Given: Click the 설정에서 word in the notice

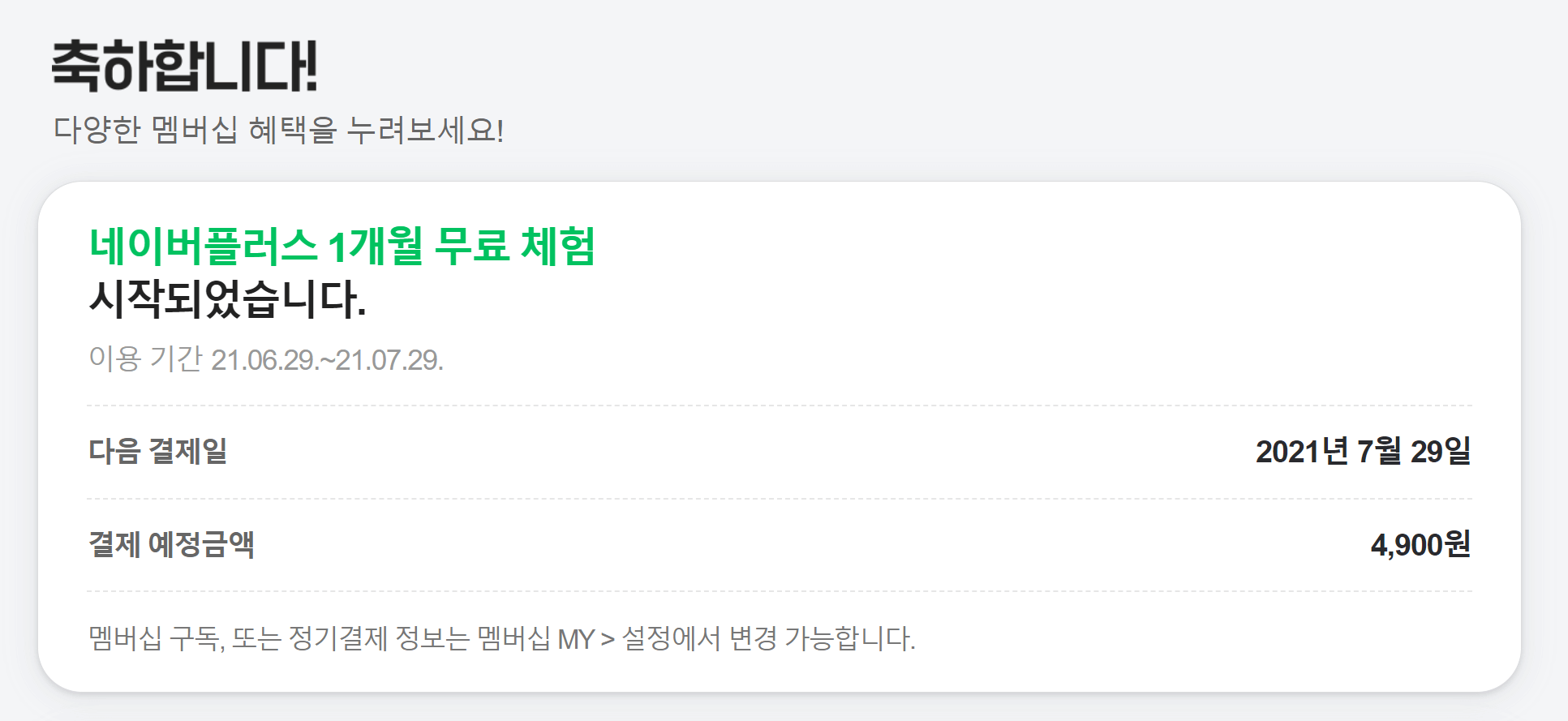Looking at the screenshot, I should pos(671,638).
